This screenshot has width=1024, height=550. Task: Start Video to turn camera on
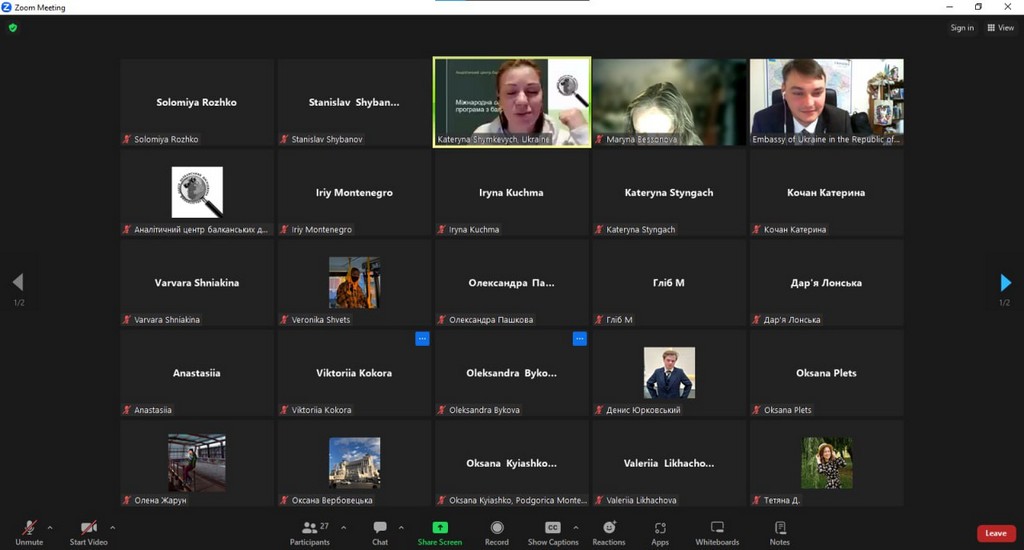[x=89, y=532]
